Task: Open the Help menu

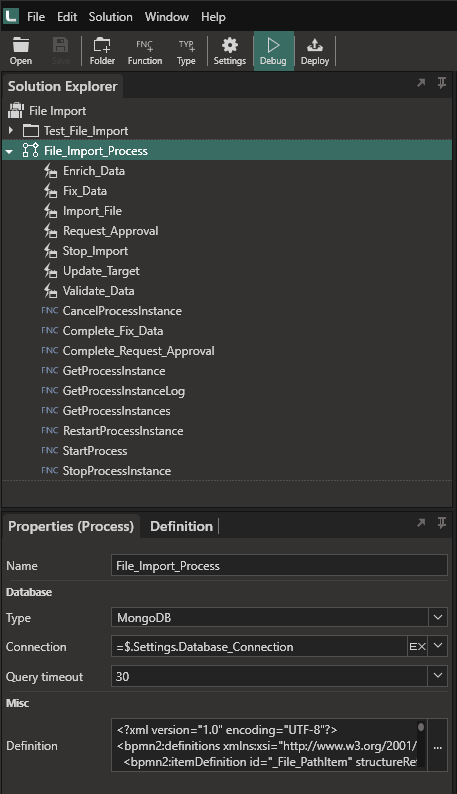Action: [213, 17]
